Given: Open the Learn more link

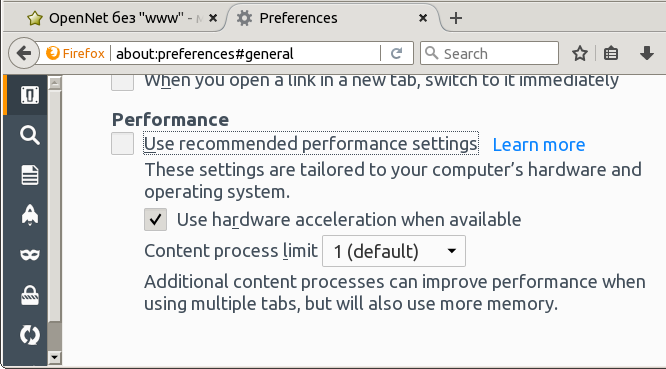Looking at the screenshot, I should coord(539,145).
